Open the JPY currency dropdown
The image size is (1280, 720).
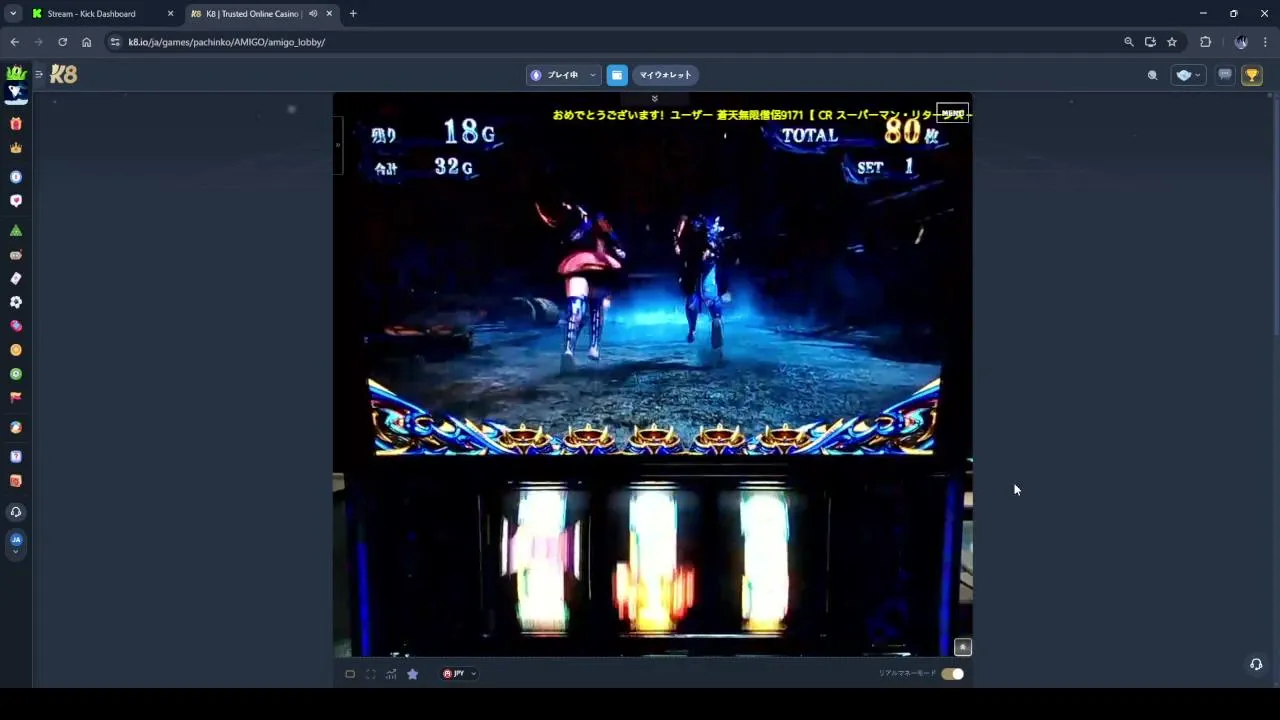(459, 674)
